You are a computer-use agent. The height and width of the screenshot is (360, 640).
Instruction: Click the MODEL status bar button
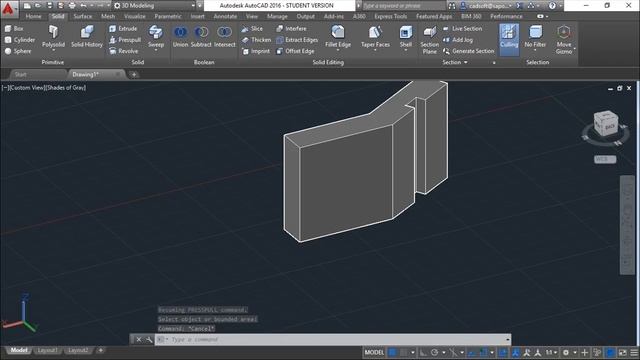[374, 352]
